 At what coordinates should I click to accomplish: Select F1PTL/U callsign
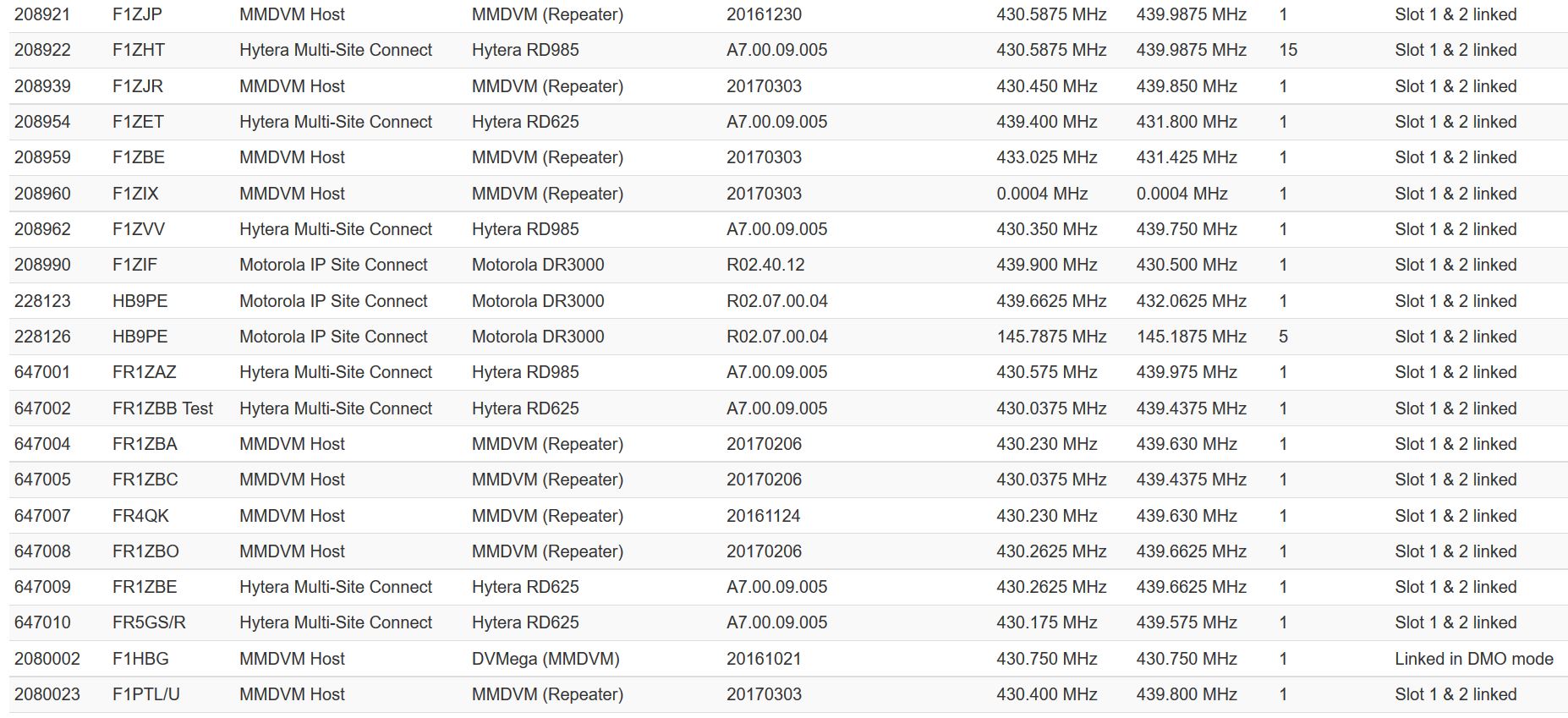(145, 694)
